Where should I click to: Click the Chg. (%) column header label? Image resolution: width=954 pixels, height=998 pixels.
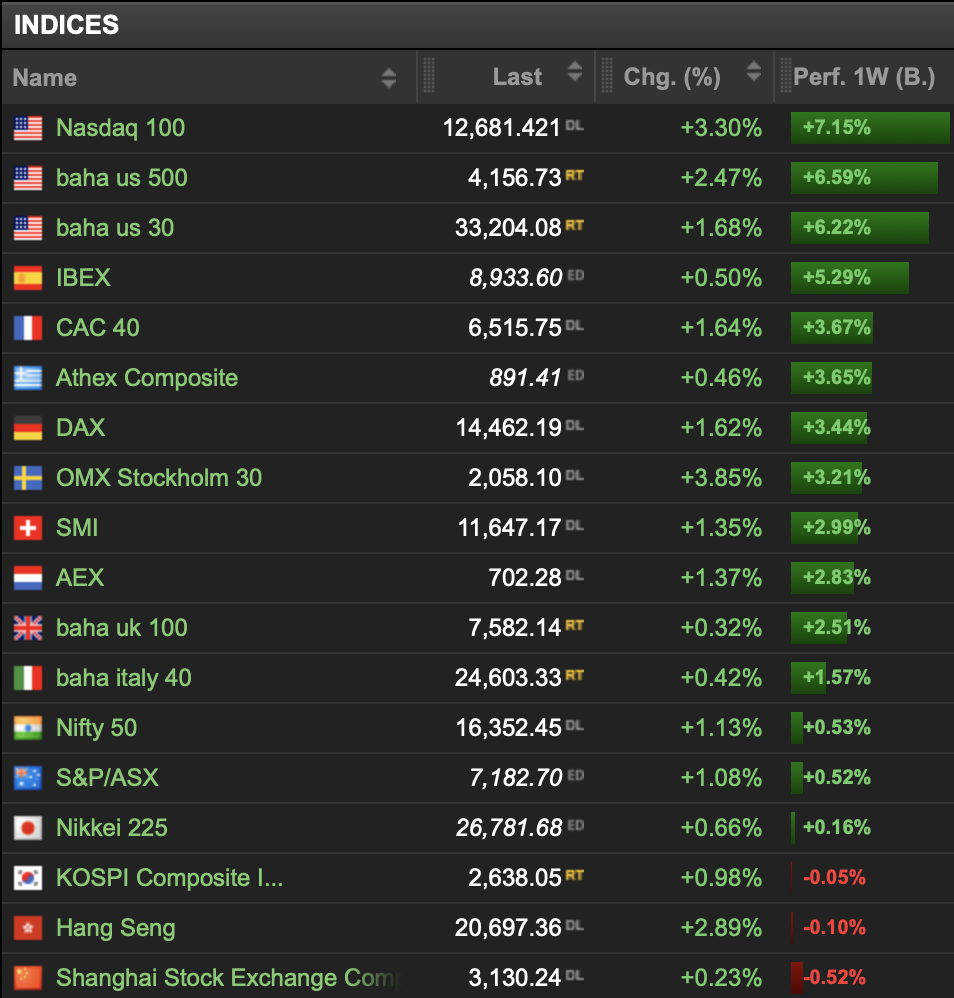[672, 77]
